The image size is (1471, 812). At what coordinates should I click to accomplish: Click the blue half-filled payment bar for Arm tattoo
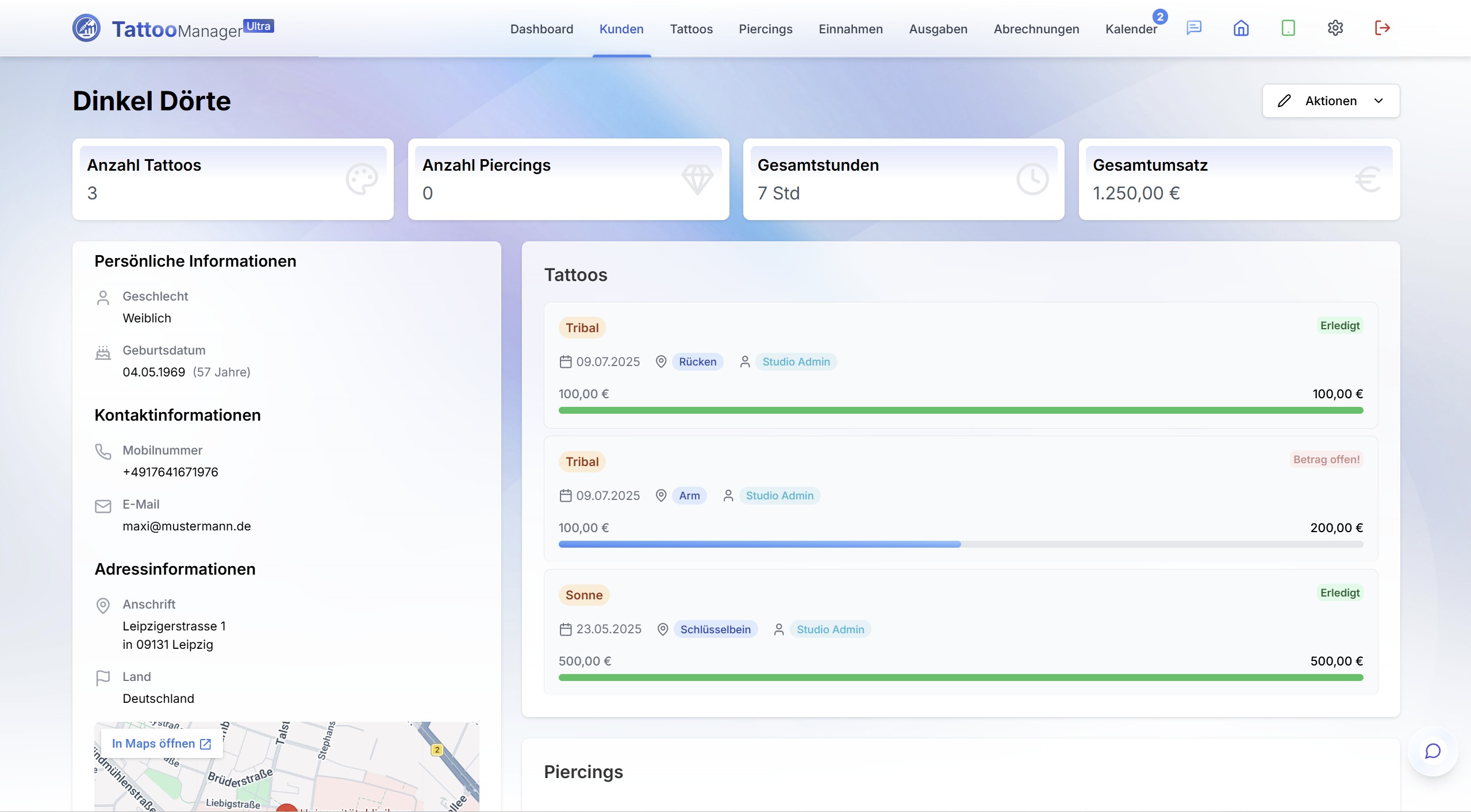coord(961,544)
